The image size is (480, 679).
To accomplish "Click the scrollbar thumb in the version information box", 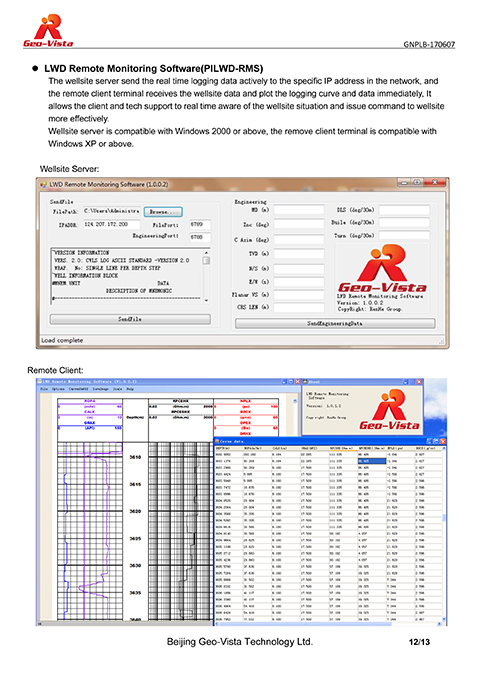I will pyautogui.click(x=206, y=260).
